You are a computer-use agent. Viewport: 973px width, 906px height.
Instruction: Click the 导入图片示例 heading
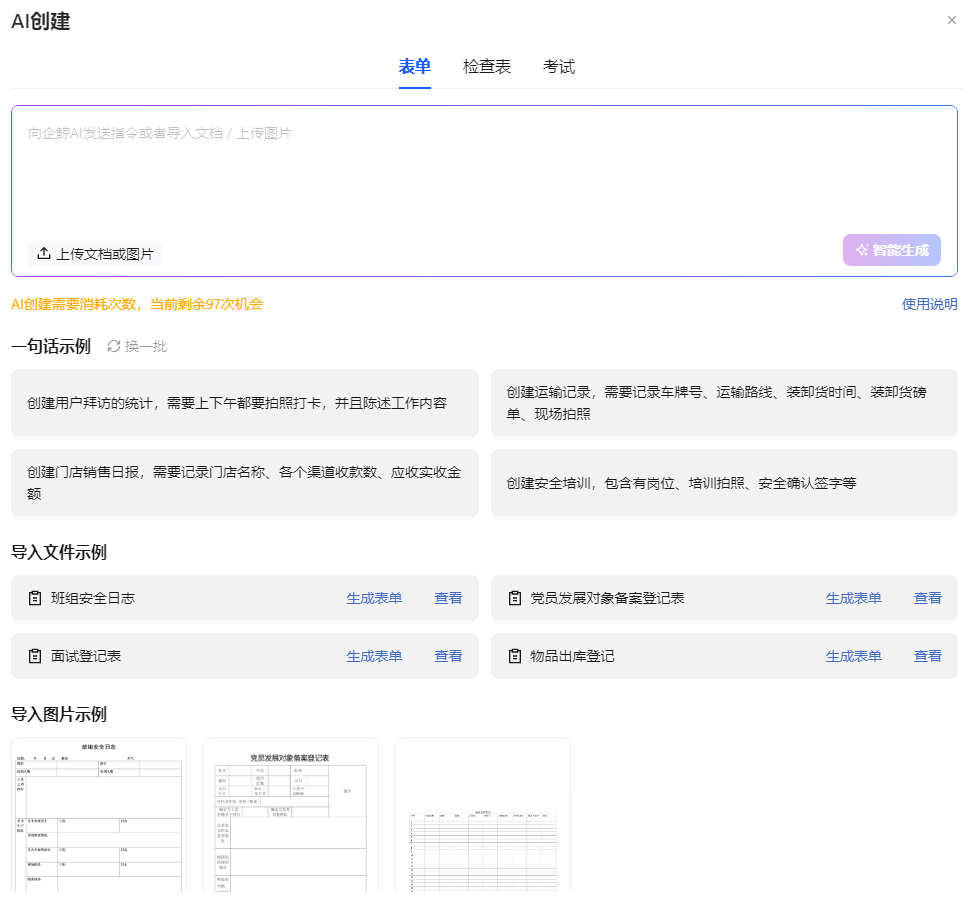click(59, 714)
